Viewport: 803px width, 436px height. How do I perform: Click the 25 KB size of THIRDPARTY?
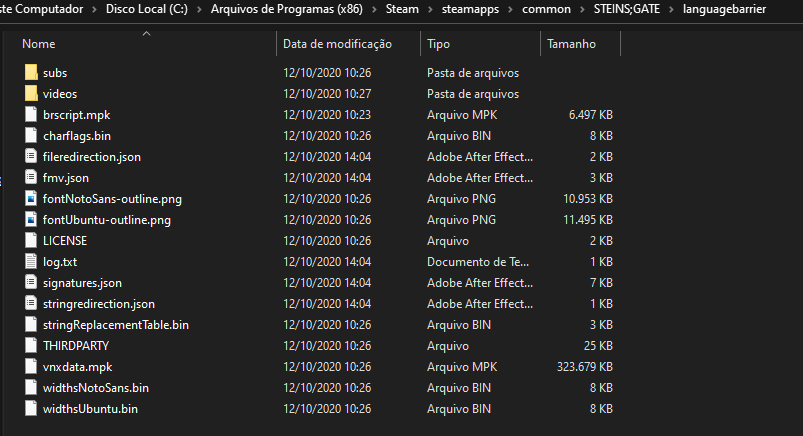coord(598,346)
